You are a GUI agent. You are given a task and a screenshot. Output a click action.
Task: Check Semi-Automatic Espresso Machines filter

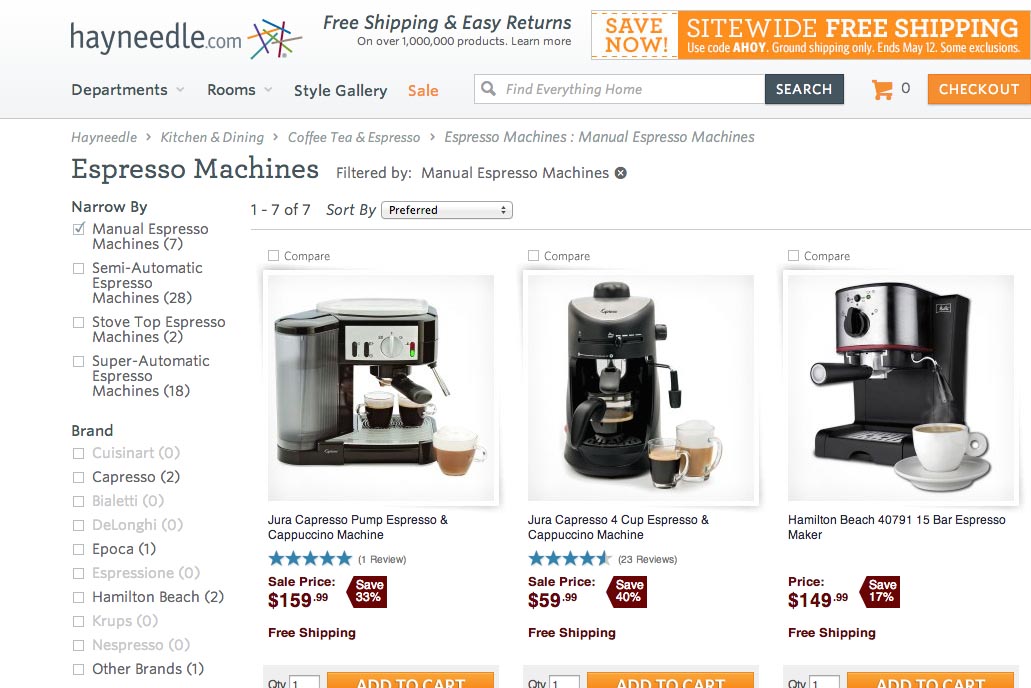tap(79, 268)
